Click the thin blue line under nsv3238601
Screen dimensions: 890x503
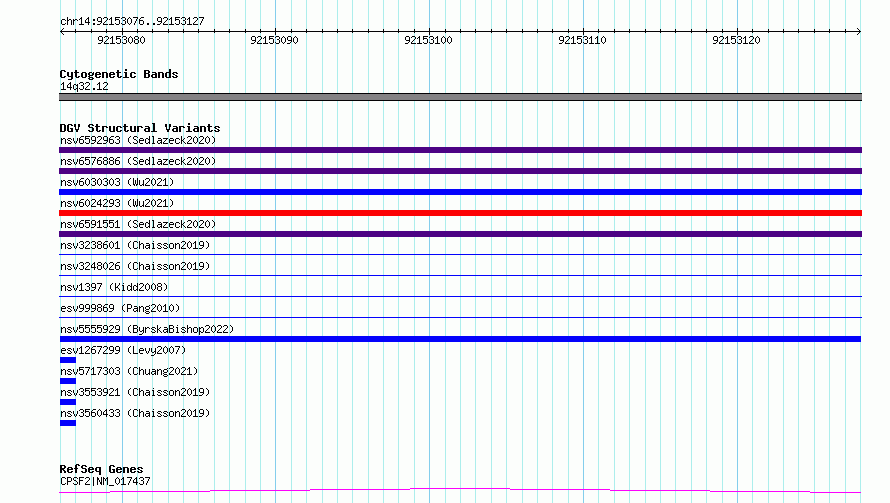point(460,254)
